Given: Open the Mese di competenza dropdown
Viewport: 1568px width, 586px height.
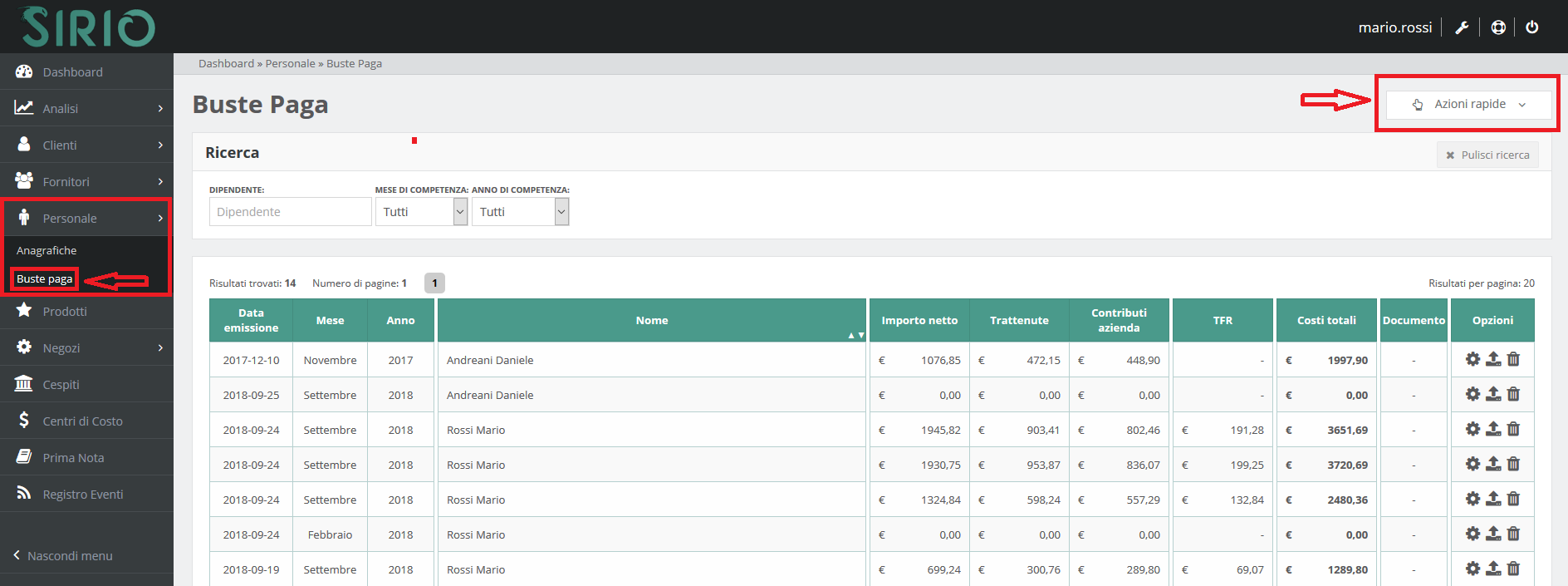Looking at the screenshot, I should pos(421,212).
